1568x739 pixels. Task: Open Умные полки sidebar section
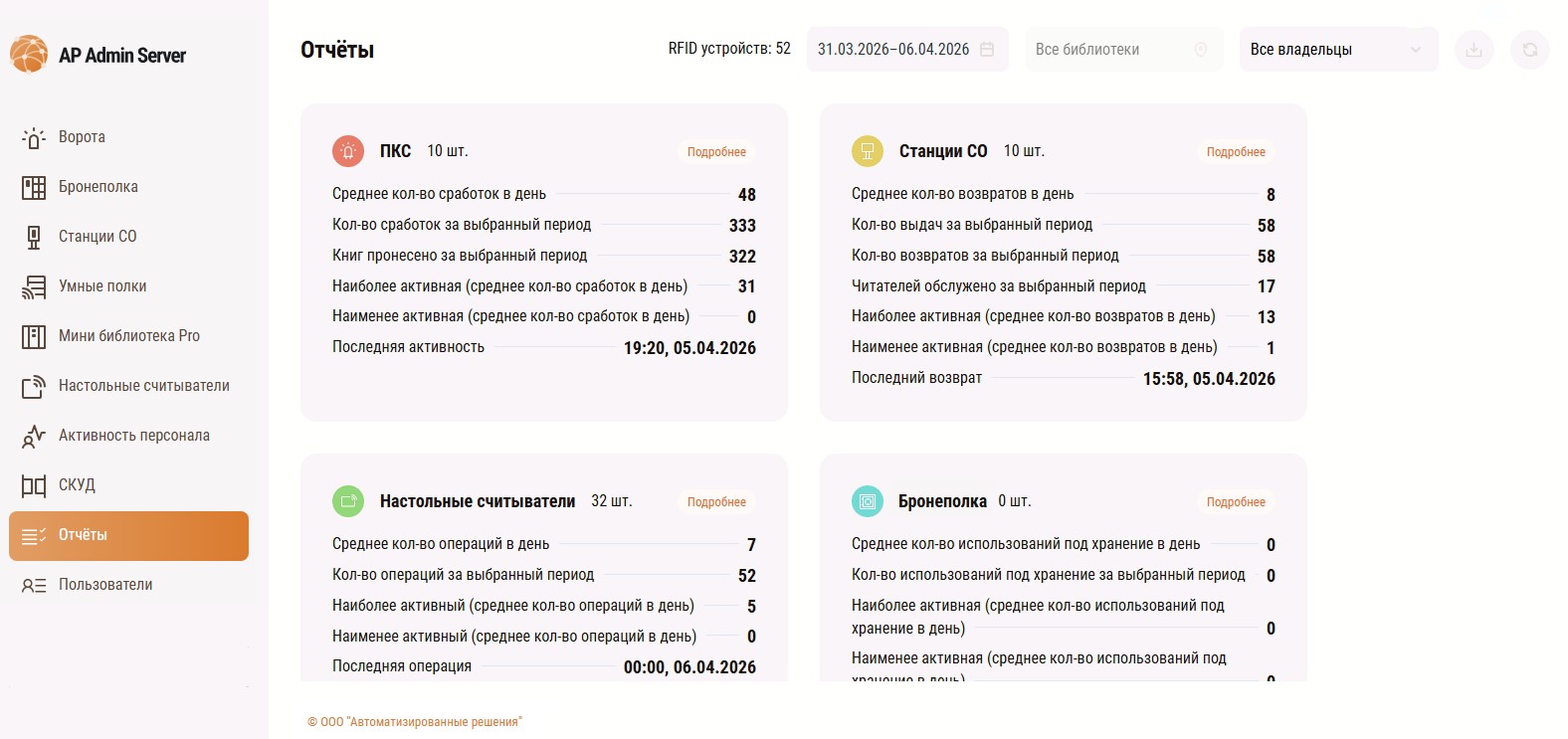click(102, 286)
